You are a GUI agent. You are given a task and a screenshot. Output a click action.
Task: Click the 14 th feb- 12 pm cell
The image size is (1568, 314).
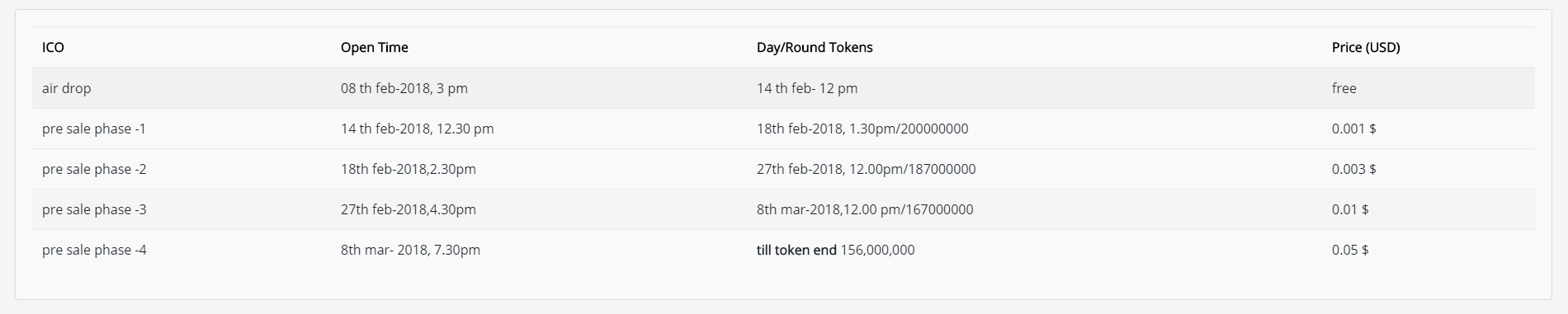(807, 88)
